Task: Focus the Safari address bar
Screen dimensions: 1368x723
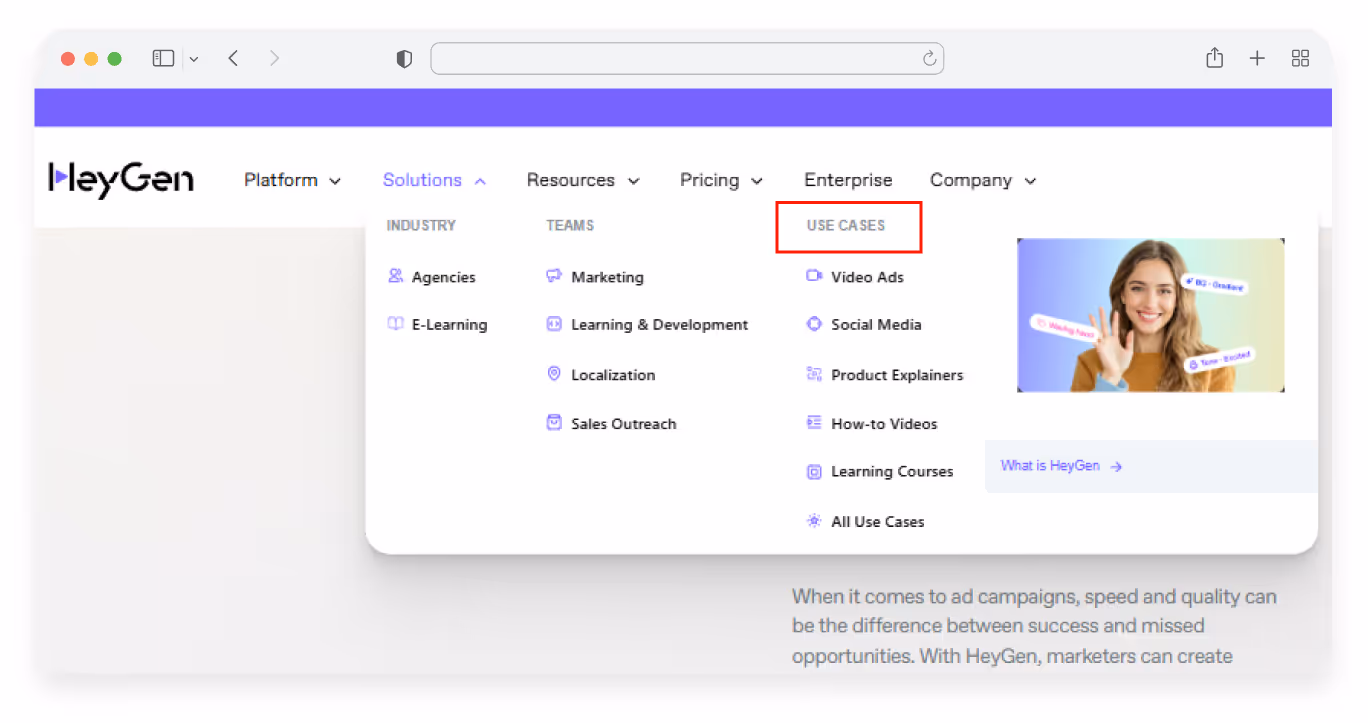Action: point(687,59)
